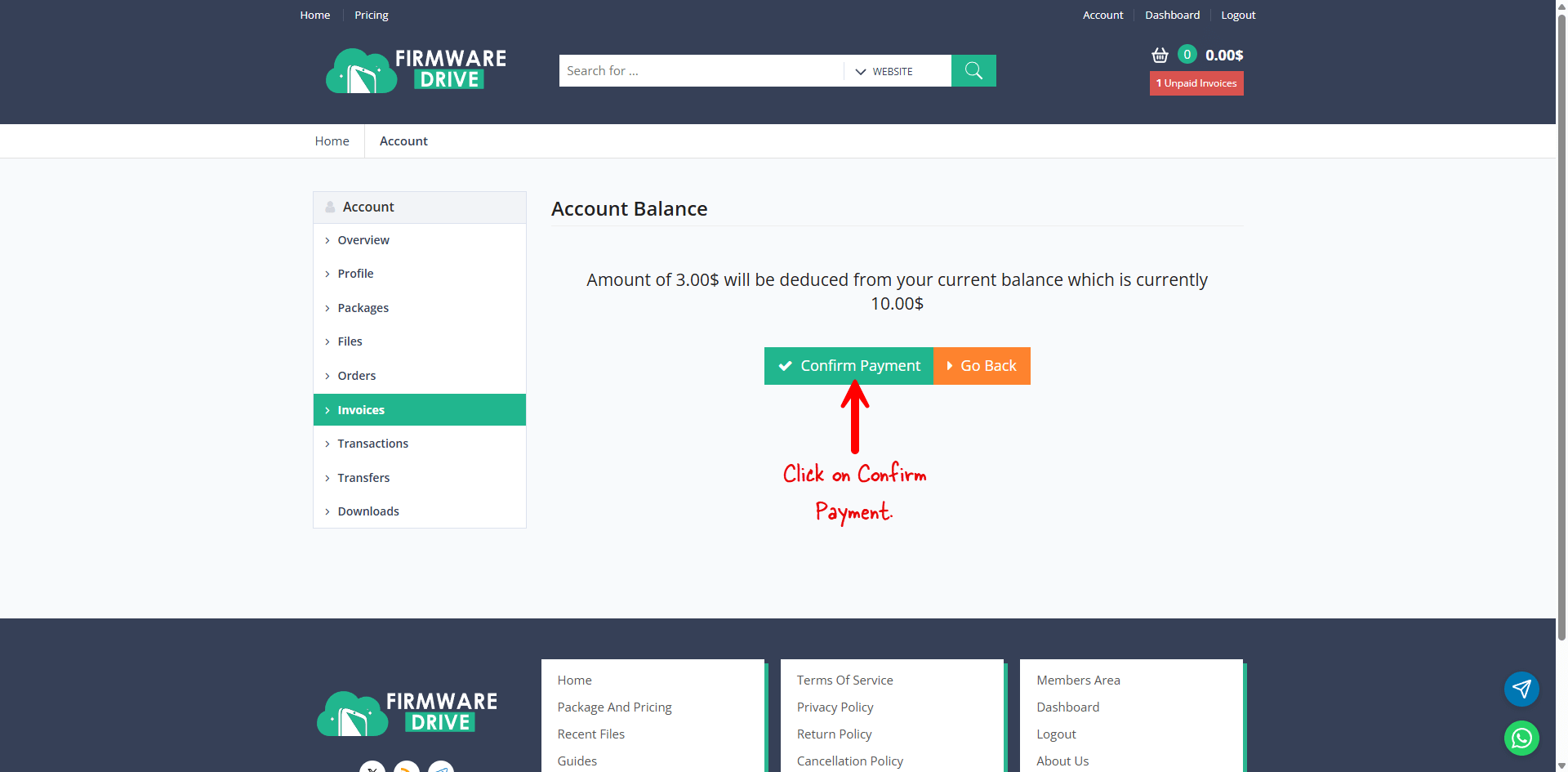
Task: Click the Firmware Drive header logo
Action: 416,70
